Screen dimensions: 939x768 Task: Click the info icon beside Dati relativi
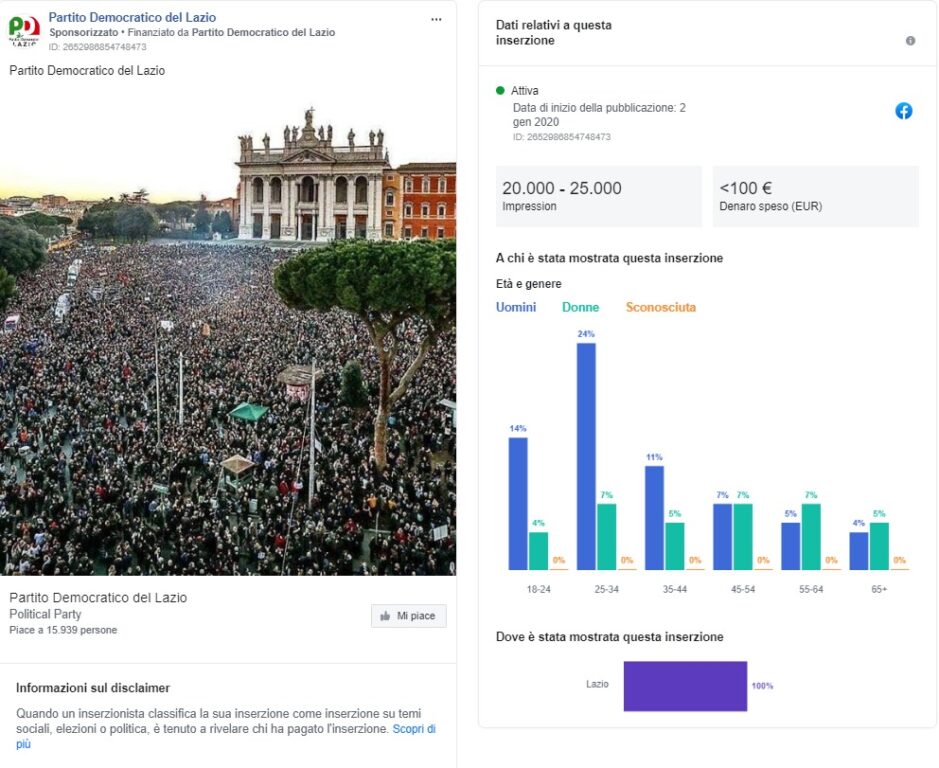click(910, 41)
